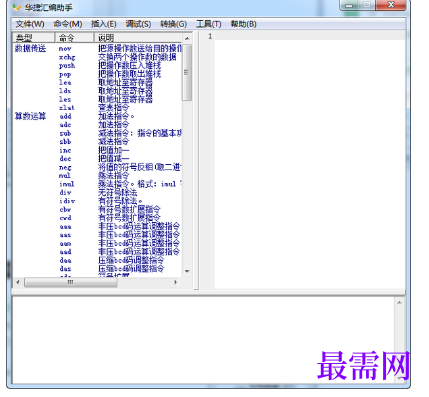Screen dimensions: 429x397
Task: Click the 数据传送 category label
Action: point(30,49)
